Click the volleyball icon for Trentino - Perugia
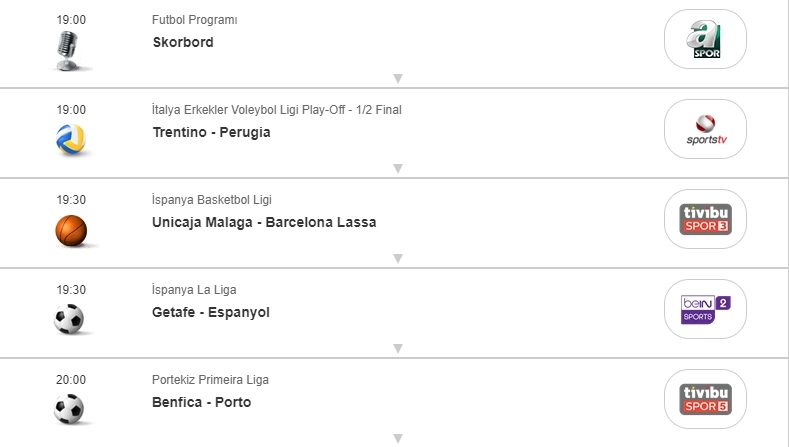789x447 pixels. tap(71, 141)
